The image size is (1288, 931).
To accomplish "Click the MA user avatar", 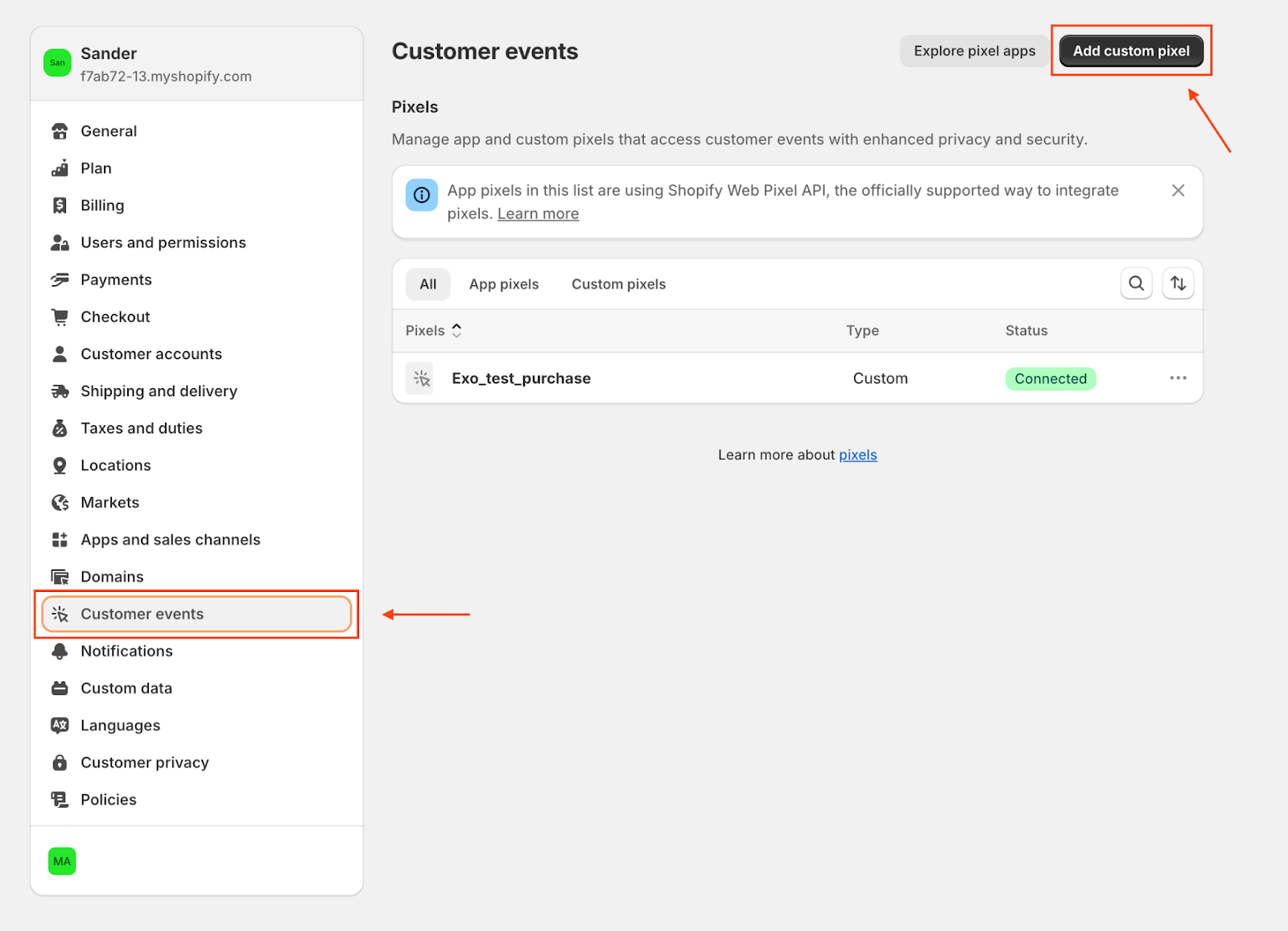I will pos(62,861).
